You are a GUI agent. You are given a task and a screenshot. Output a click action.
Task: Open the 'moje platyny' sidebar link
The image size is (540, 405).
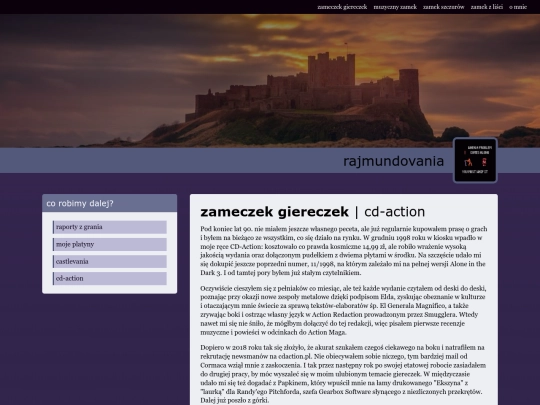pyautogui.click(x=110, y=244)
